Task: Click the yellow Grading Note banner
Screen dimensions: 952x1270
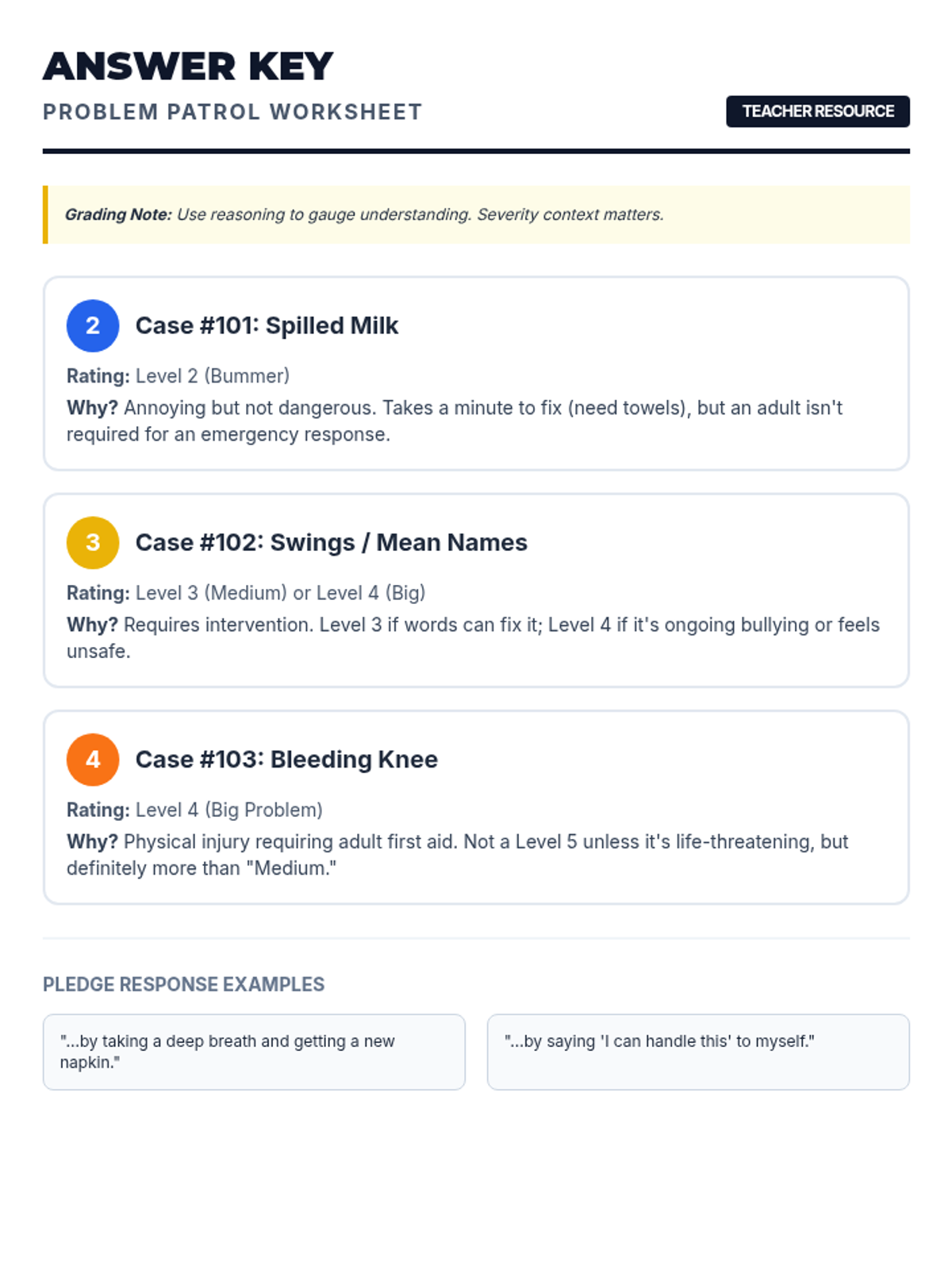Action: click(476, 214)
